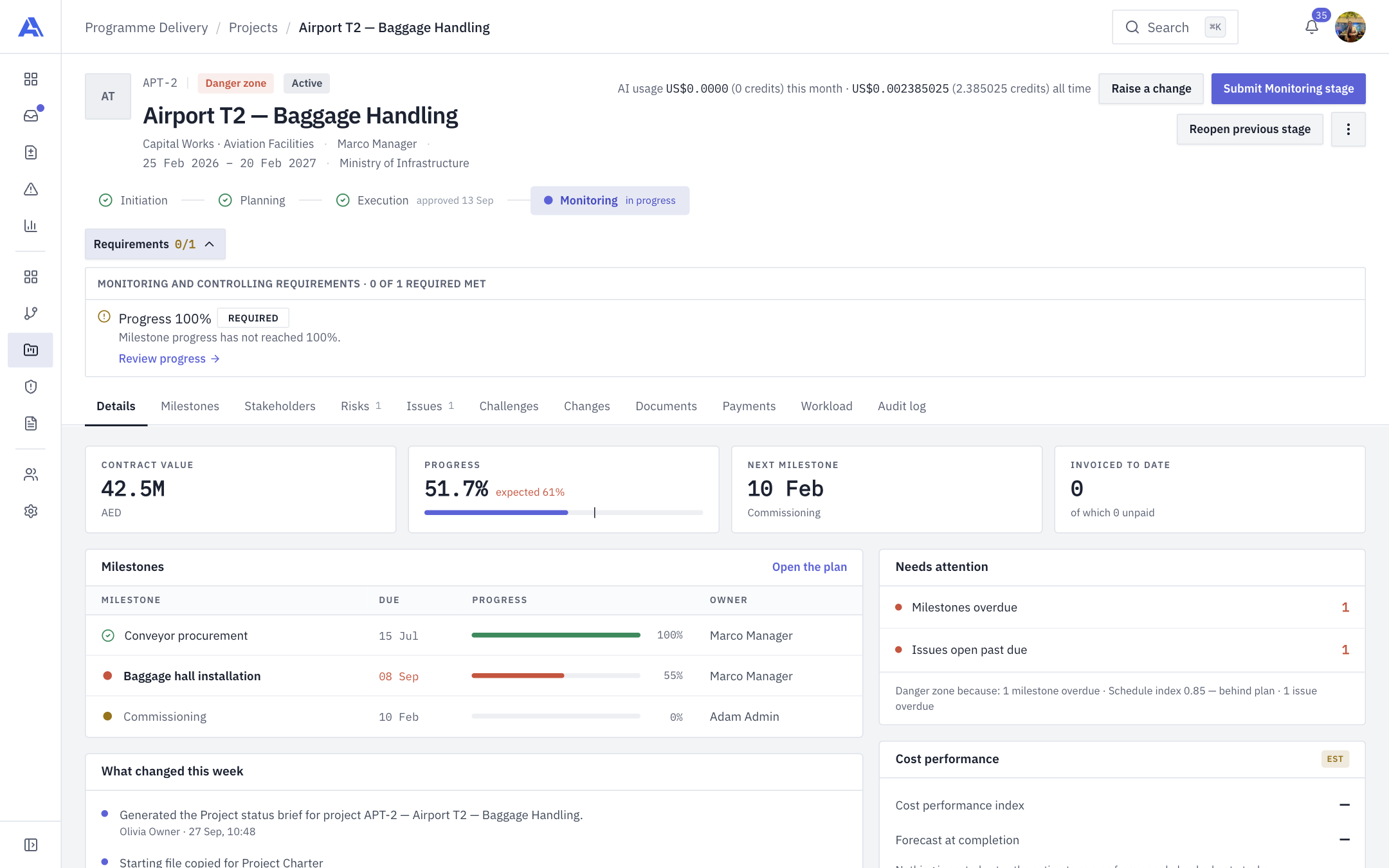Open notifications bell with 35 badge
Image resolution: width=1389 pixels, height=868 pixels.
point(1312,27)
